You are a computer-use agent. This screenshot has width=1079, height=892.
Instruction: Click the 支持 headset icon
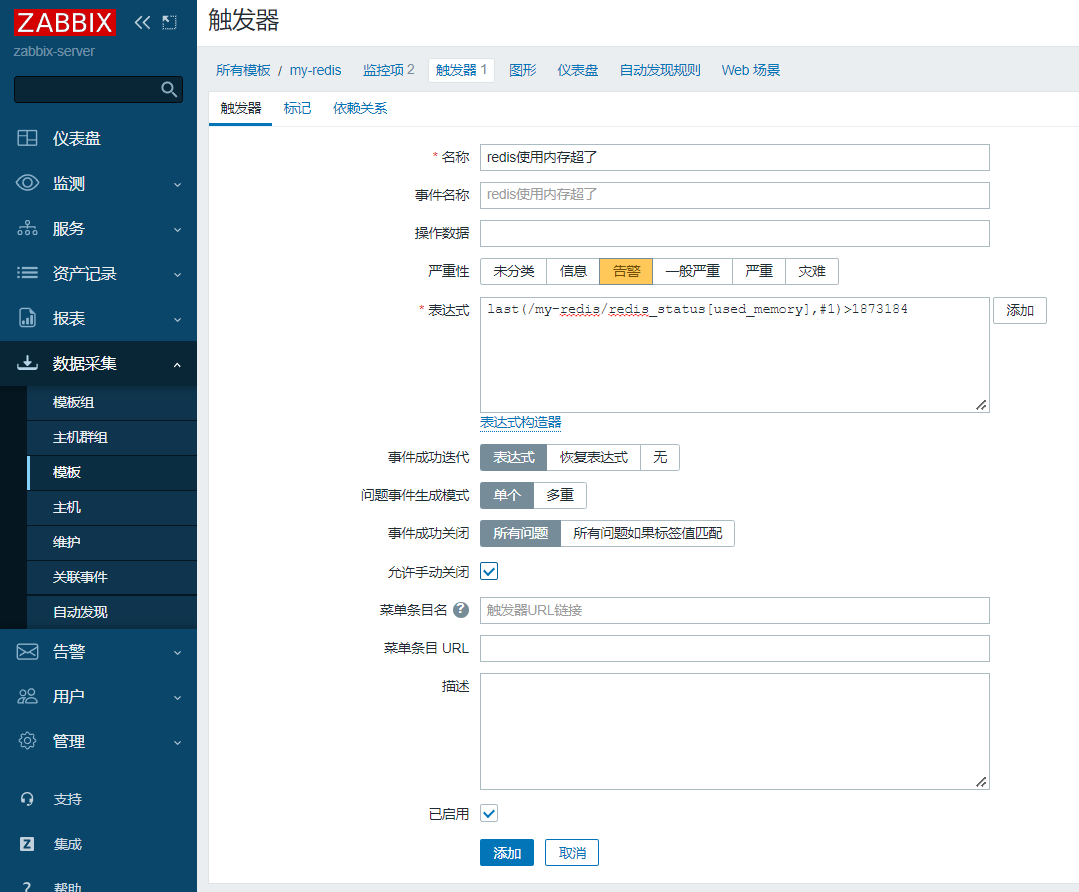tap(27, 799)
